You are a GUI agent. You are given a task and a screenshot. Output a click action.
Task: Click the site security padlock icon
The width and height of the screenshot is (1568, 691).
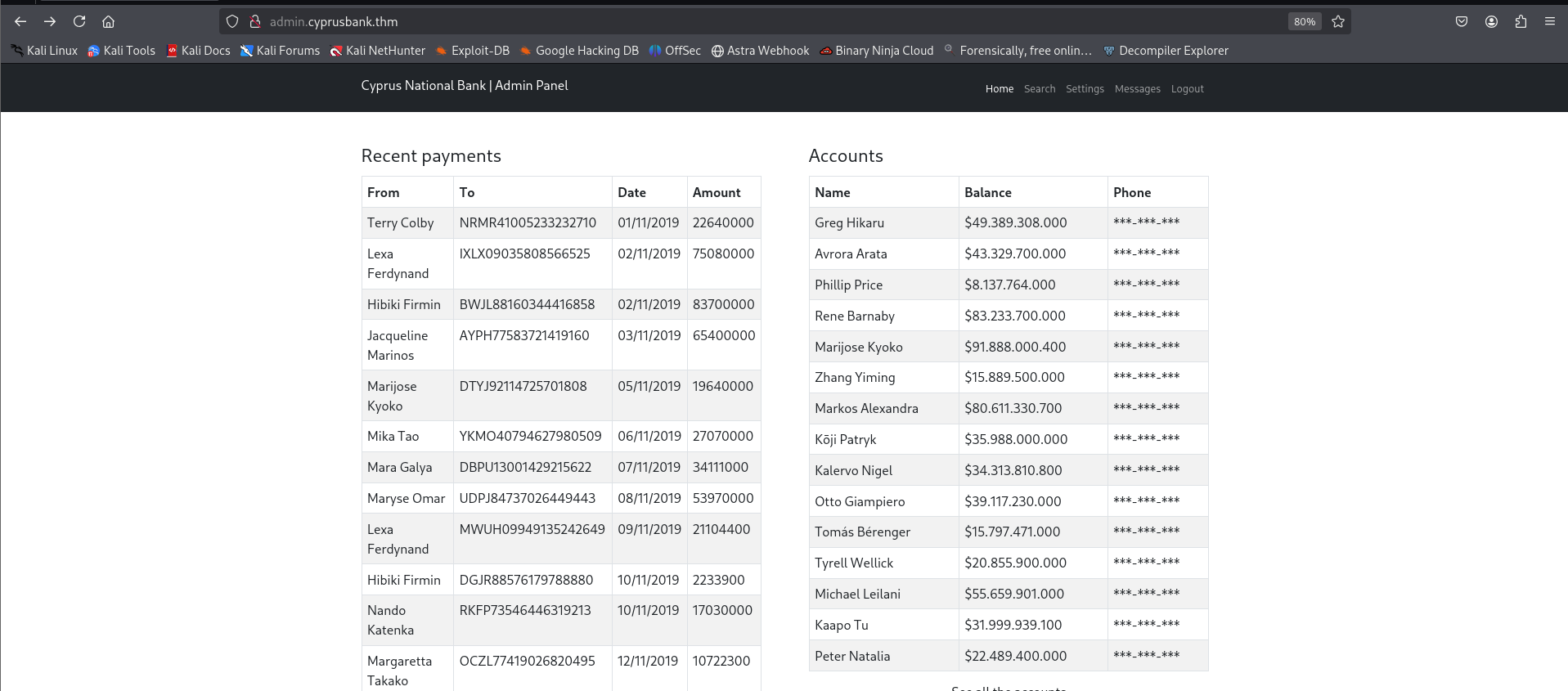pos(255,22)
